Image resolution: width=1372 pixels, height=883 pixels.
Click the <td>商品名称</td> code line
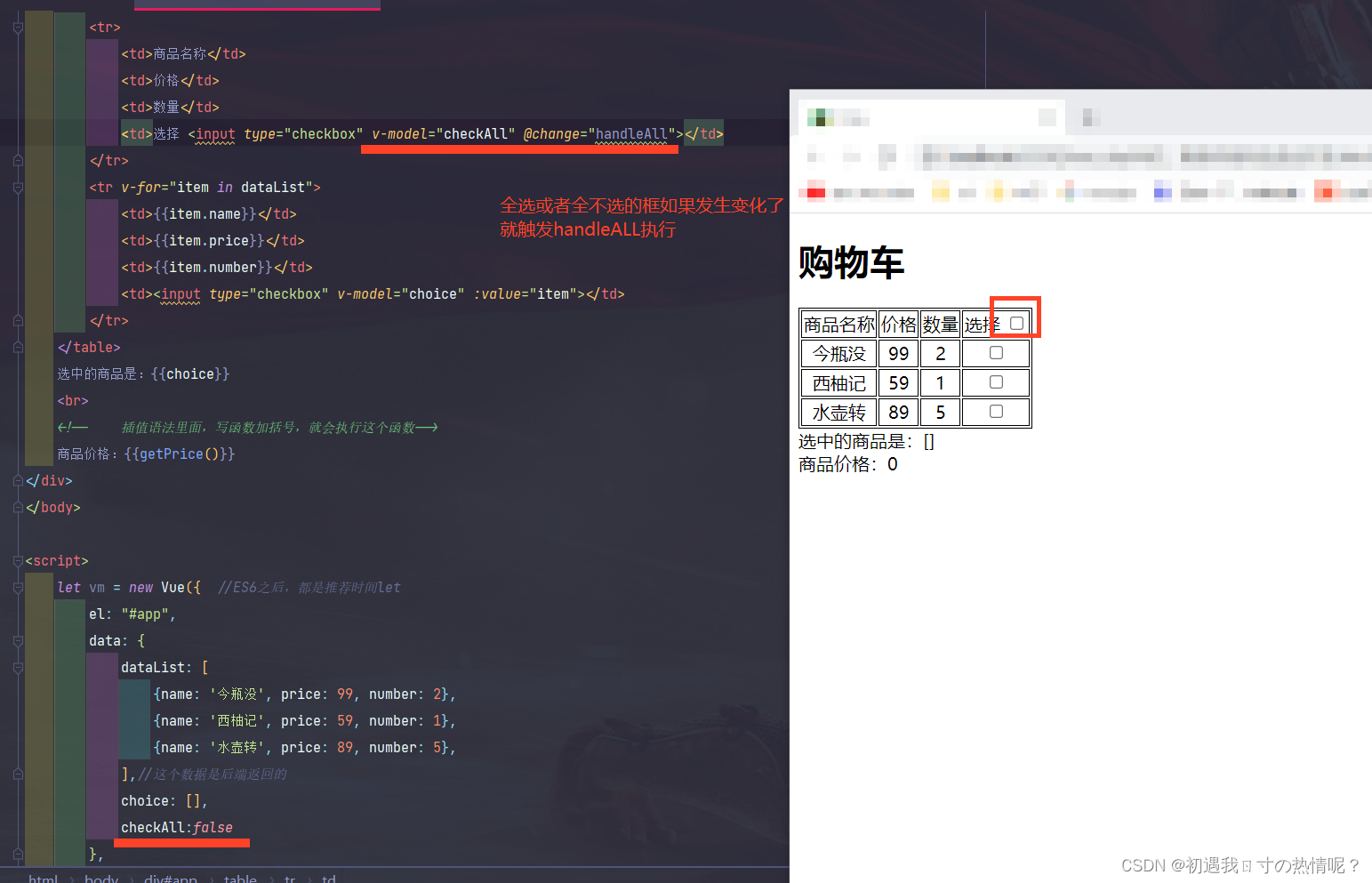[183, 54]
